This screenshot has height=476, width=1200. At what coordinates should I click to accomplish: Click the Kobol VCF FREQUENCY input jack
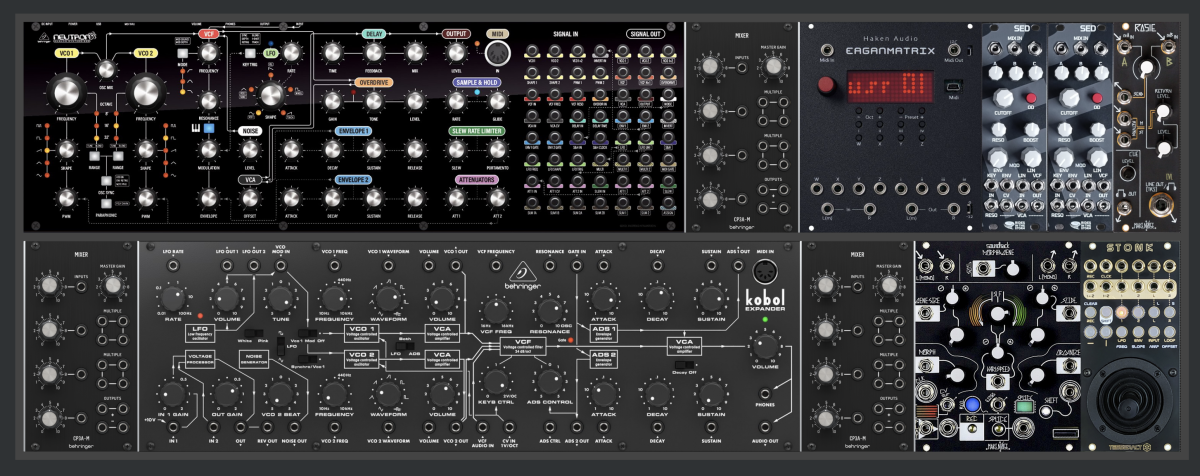pyautogui.click(x=495, y=265)
